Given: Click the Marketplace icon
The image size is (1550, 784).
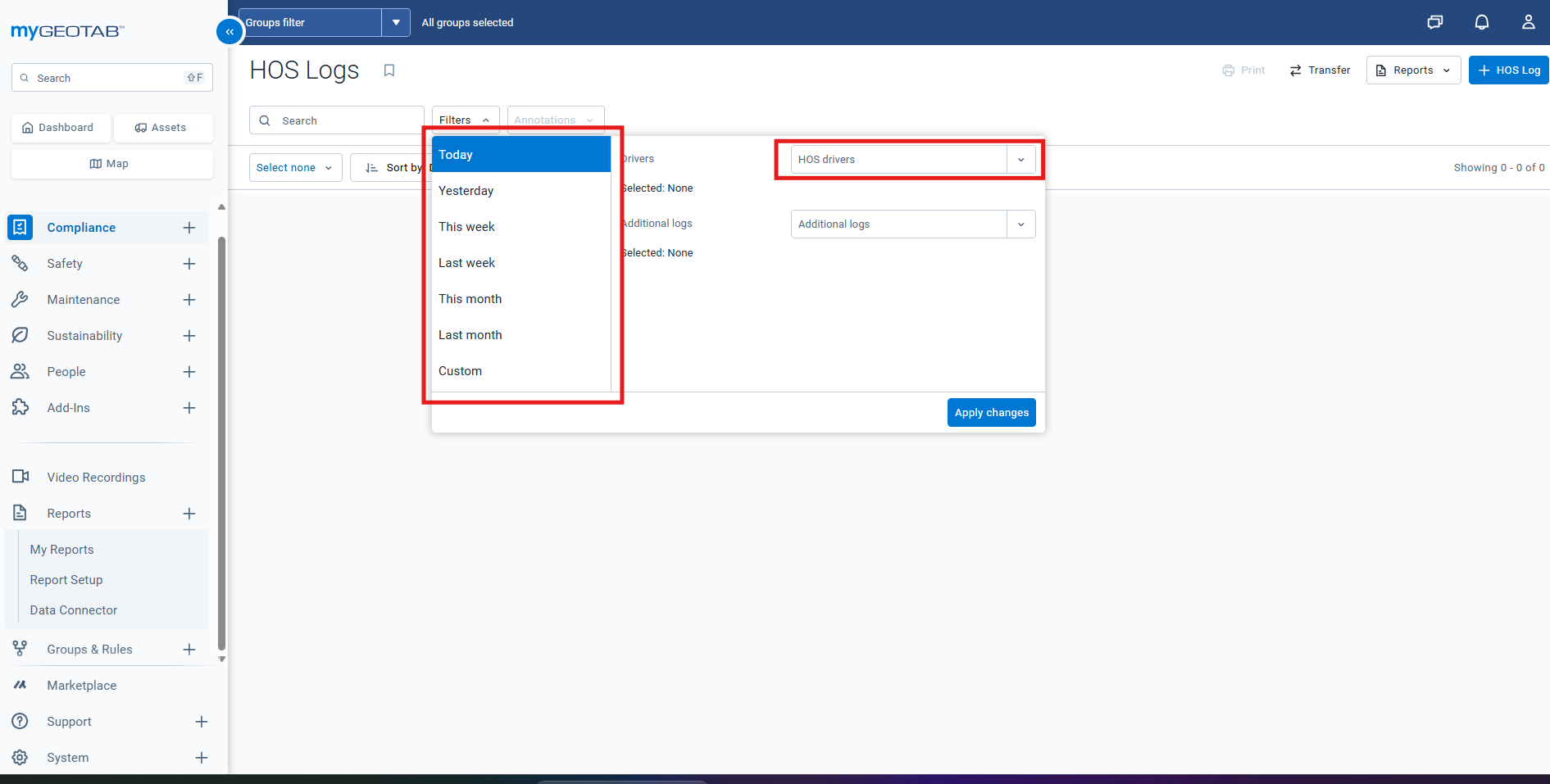Looking at the screenshot, I should coord(20,685).
